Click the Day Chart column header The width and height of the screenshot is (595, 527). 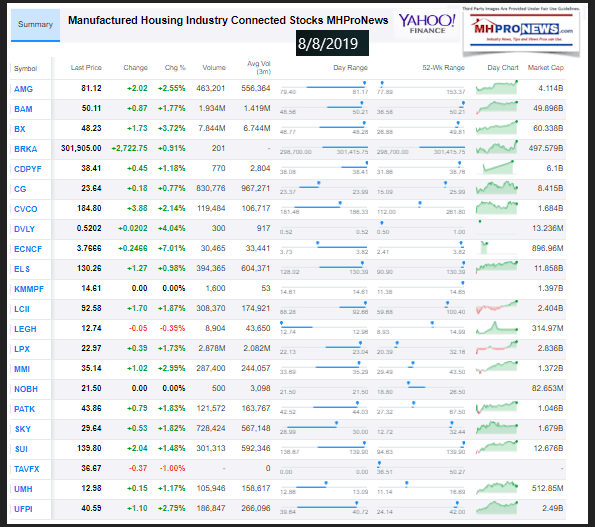tap(503, 68)
